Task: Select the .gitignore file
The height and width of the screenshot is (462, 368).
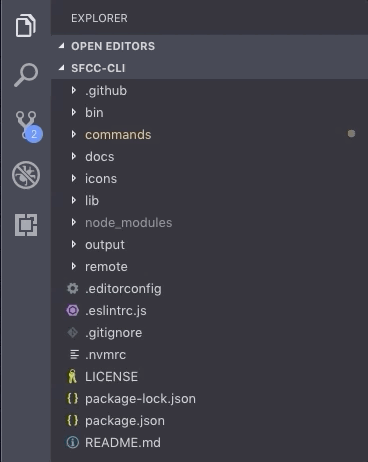Action: [114, 333]
